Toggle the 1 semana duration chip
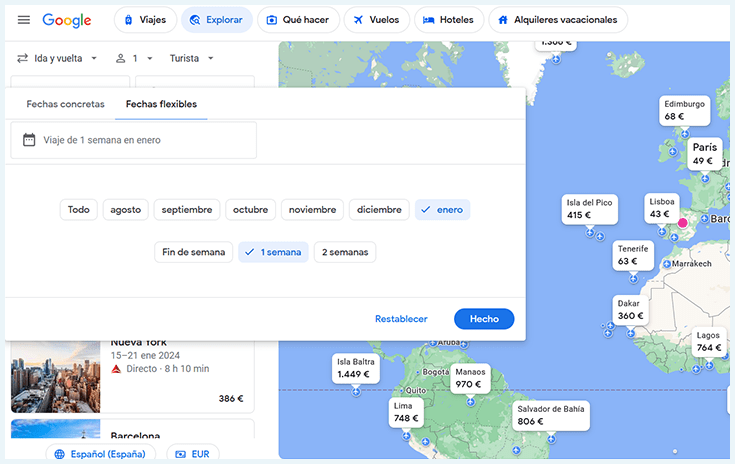 273,252
